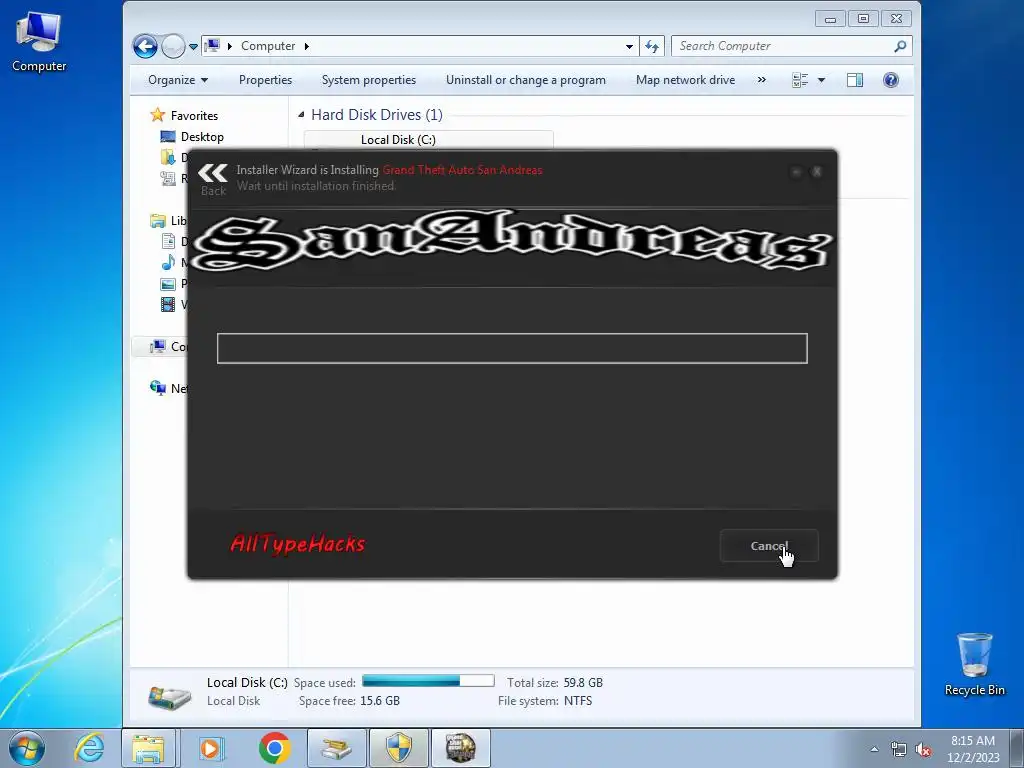The height and width of the screenshot is (768, 1024).
Task: Click the drive icon in details pane
Action: 169,696
